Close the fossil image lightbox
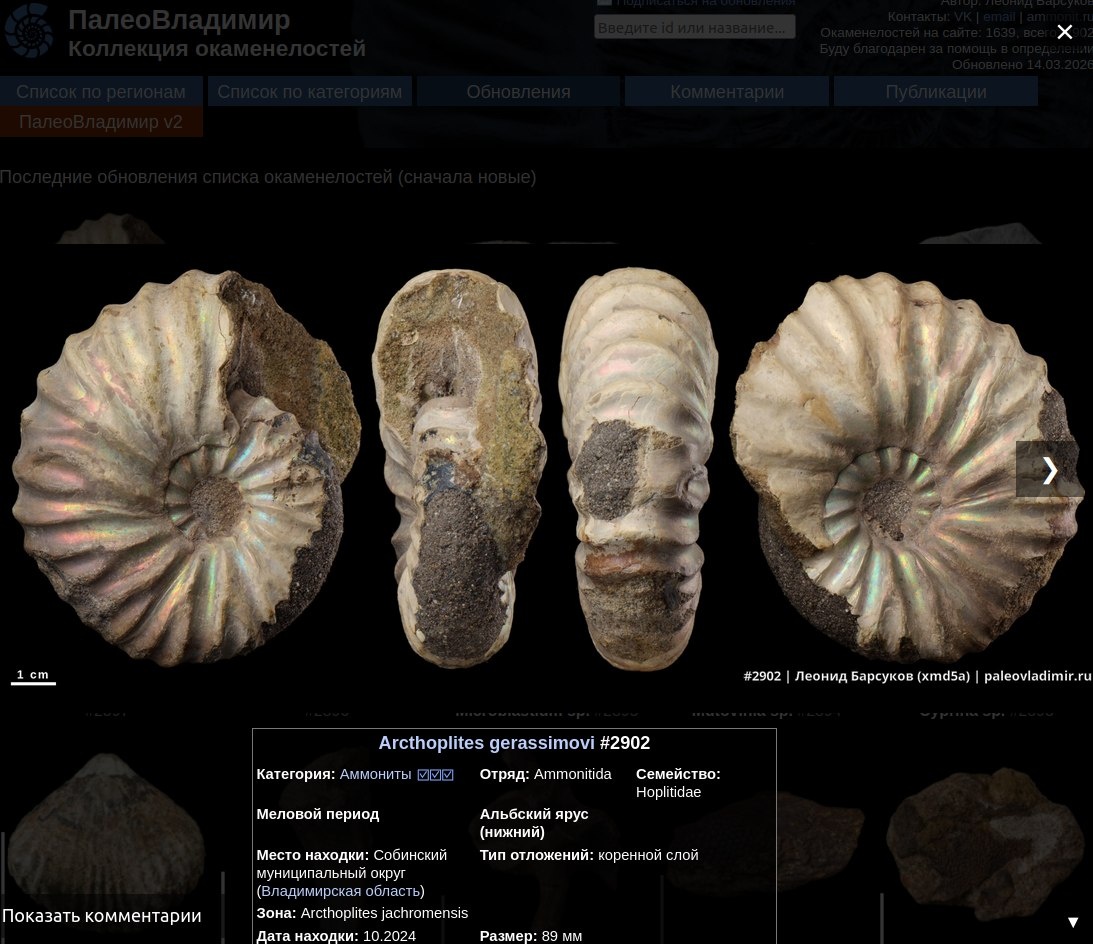 1064,32
